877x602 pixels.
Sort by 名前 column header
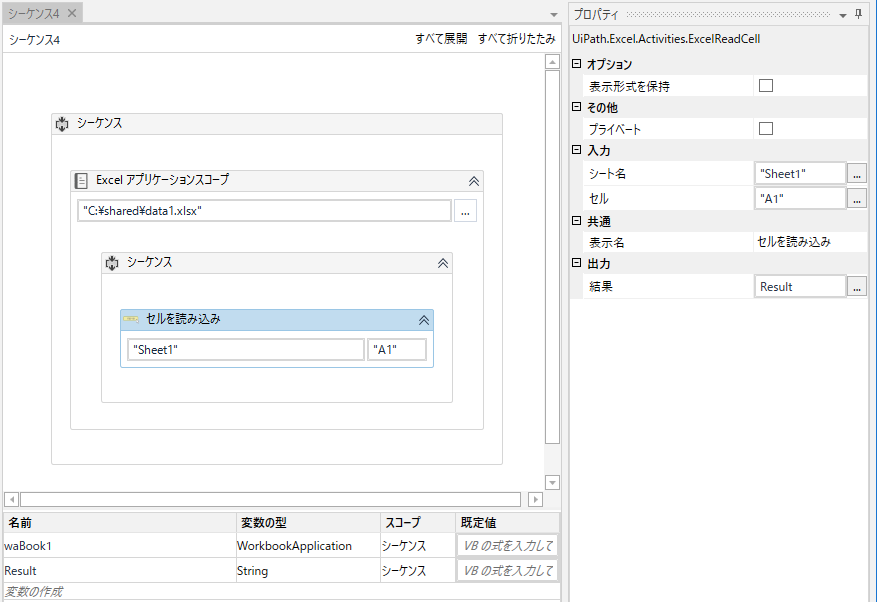point(120,523)
